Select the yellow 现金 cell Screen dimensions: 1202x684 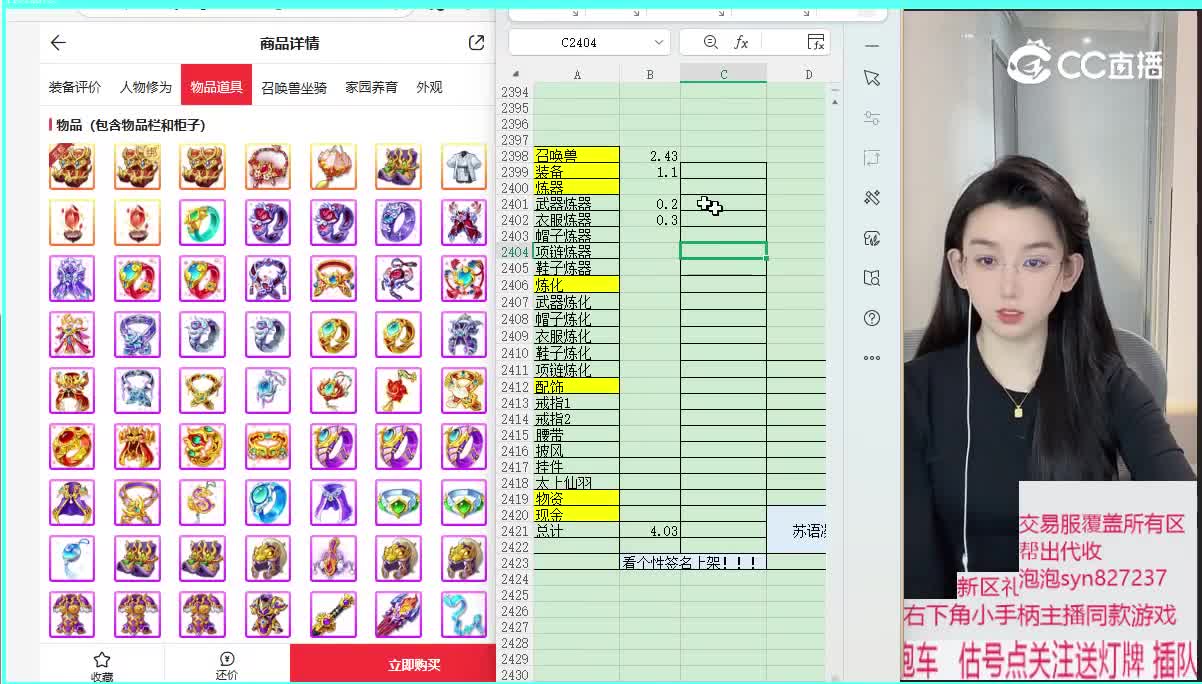(577, 514)
